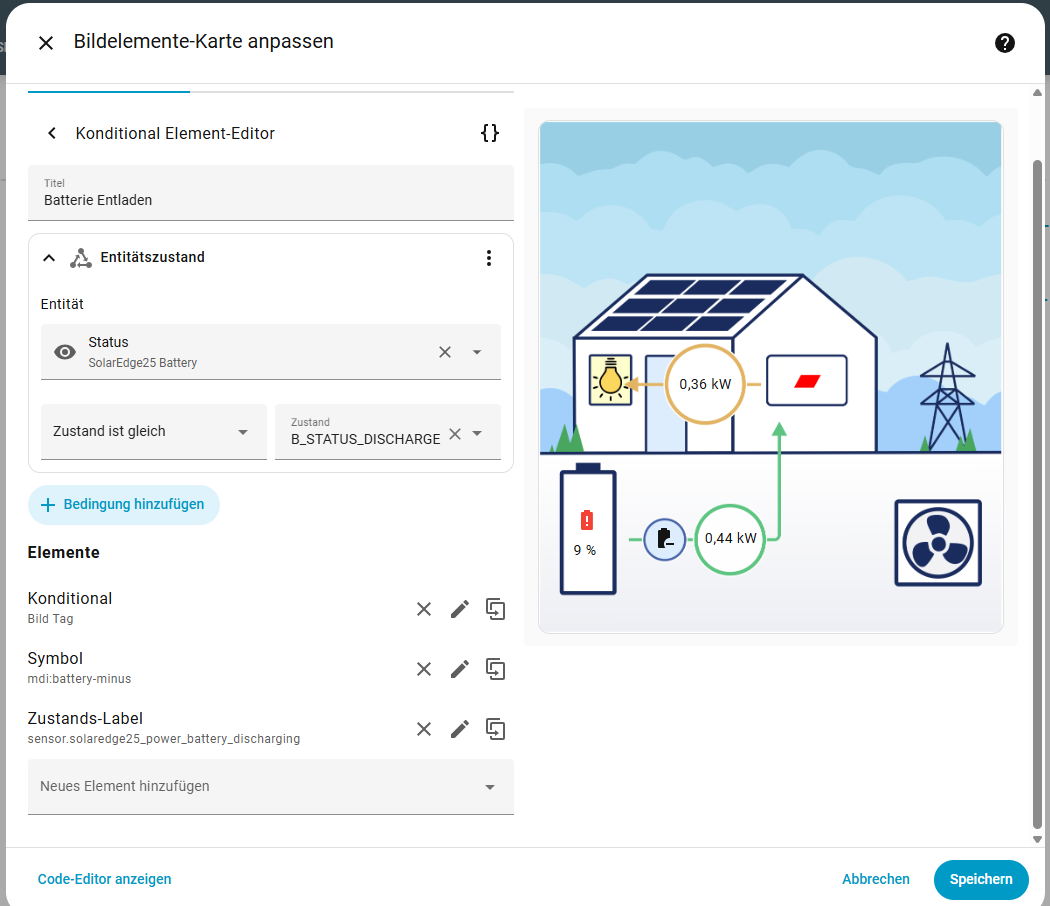Open the Status entity picker dropdown arrow
The image size is (1050, 906).
pyautogui.click(x=477, y=352)
